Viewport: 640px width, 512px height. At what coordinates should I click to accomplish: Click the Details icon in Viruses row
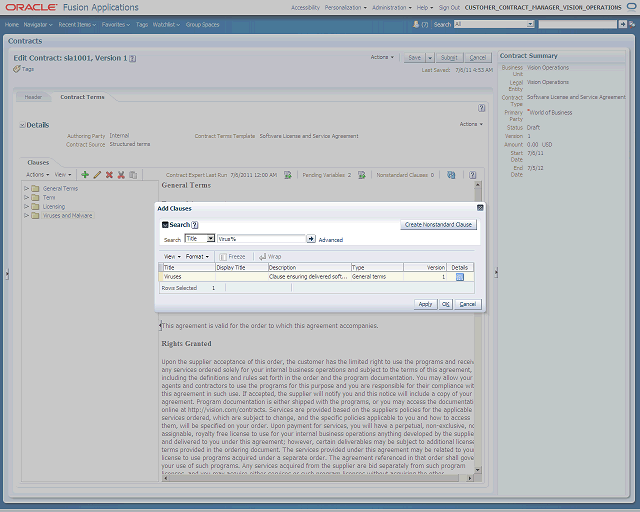(x=460, y=277)
